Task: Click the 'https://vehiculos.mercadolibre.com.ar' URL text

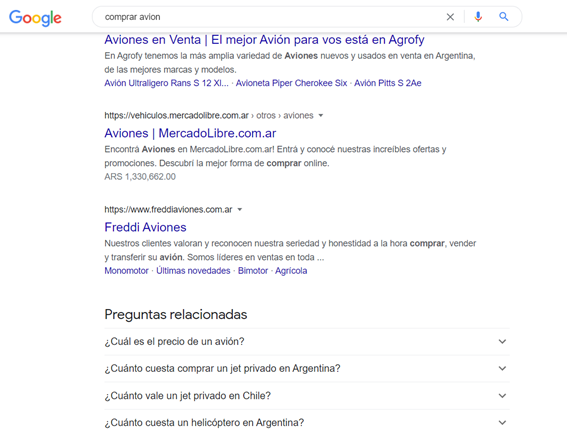Action: click(x=176, y=116)
